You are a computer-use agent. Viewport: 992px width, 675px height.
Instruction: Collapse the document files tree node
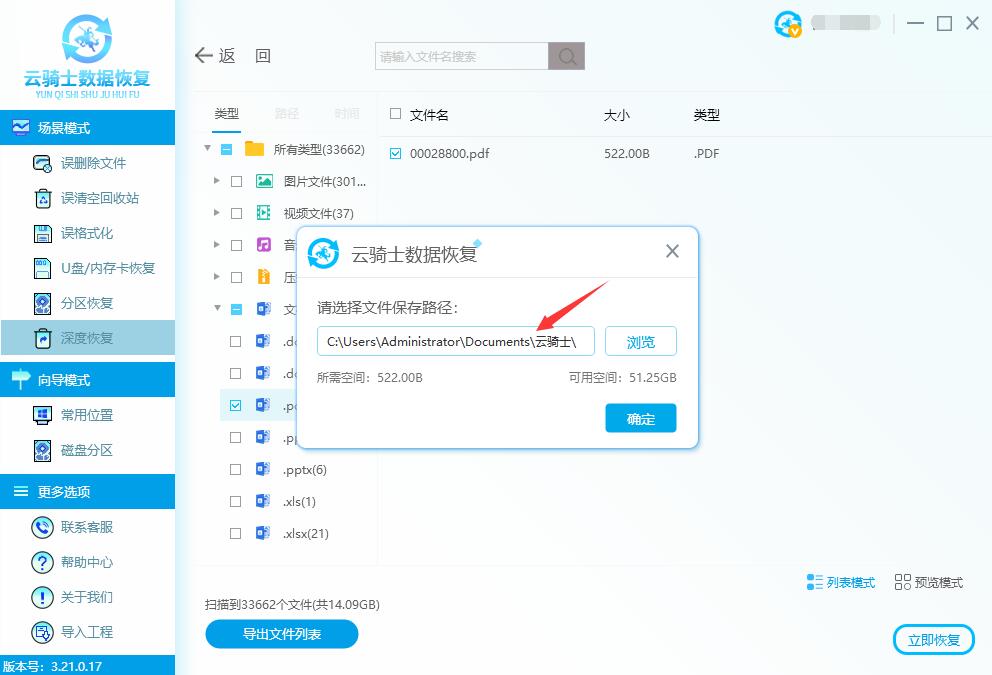[x=217, y=308]
